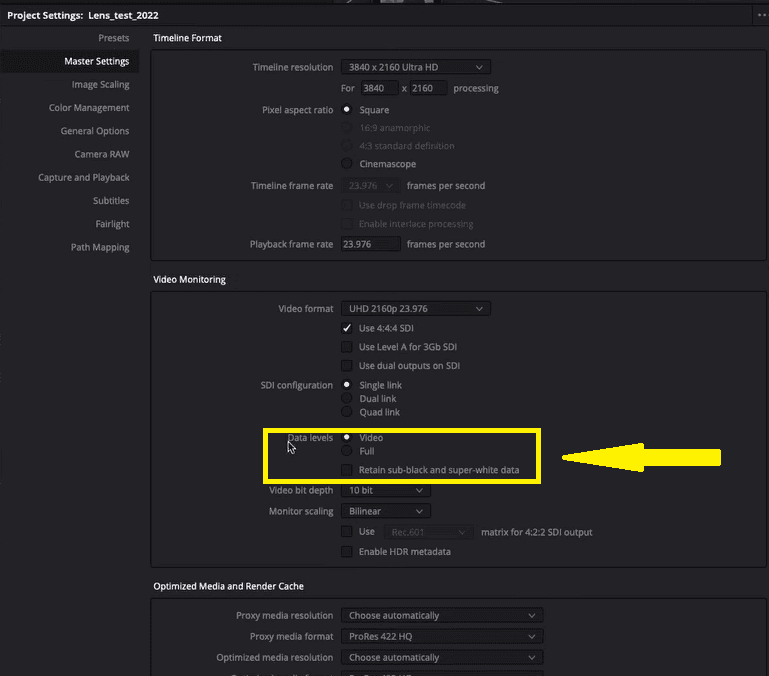Image resolution: width=769 pixels, height=676 pixels.
Task: Enable Use dual outputs on SDI
Action: (347, 365)
